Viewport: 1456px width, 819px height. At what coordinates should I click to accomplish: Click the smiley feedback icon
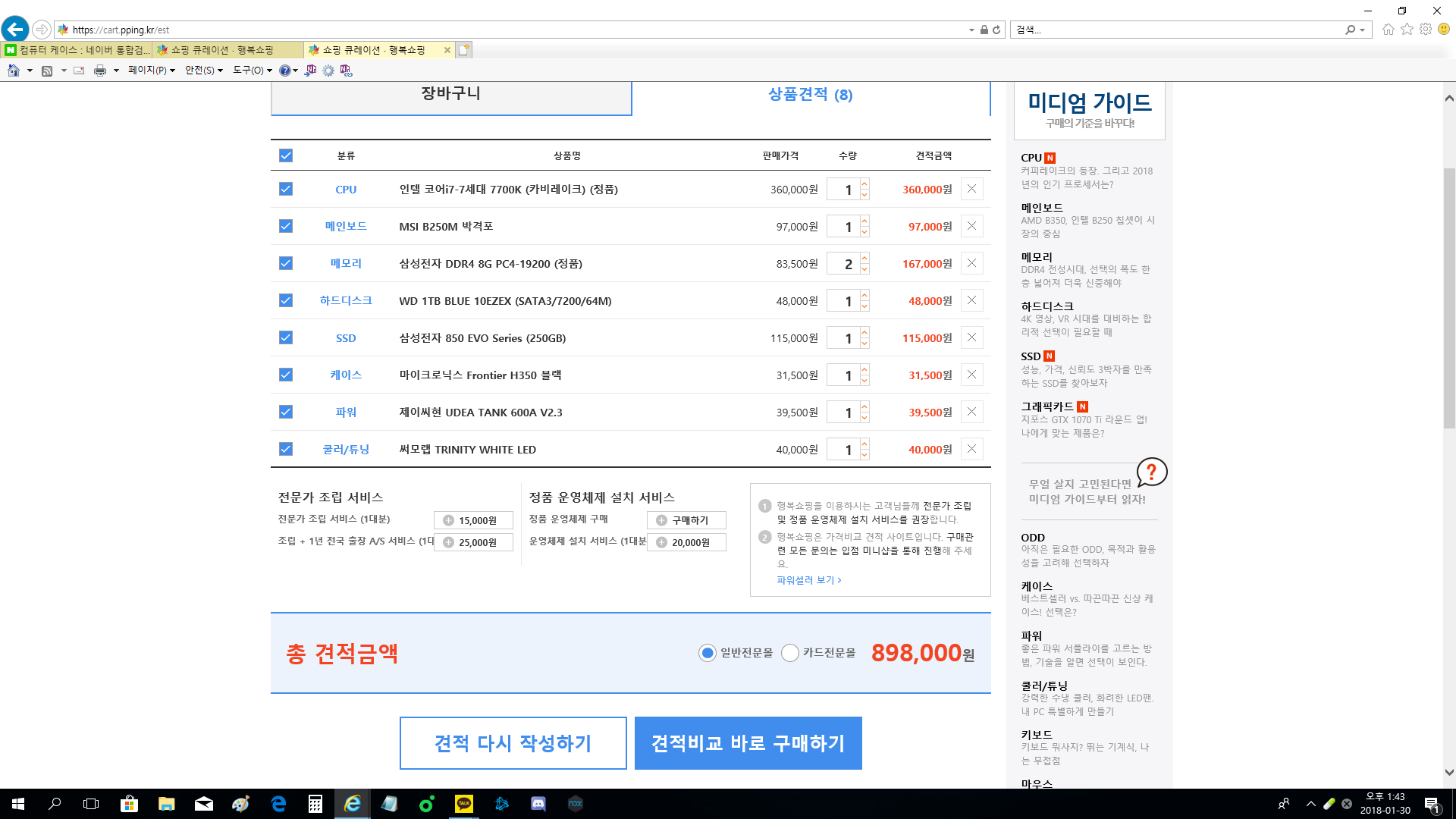(x=1444, y=30)
